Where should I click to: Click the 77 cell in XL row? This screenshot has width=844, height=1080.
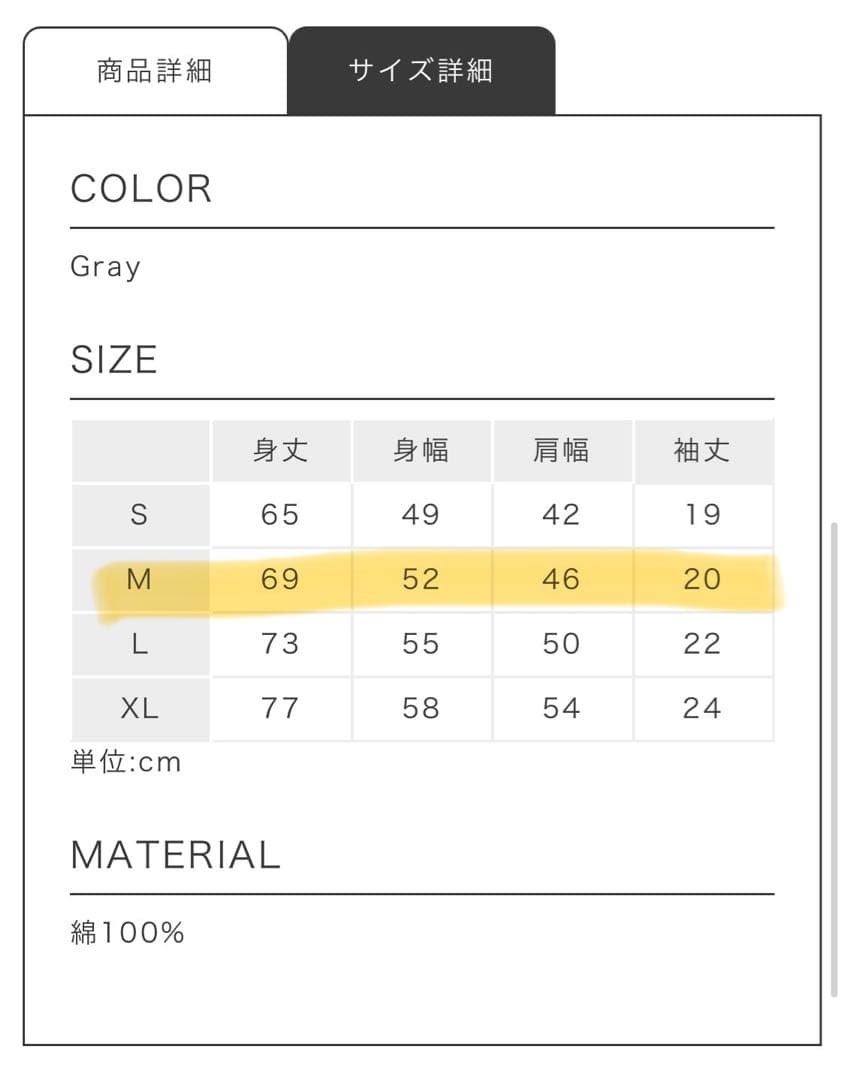280,708
